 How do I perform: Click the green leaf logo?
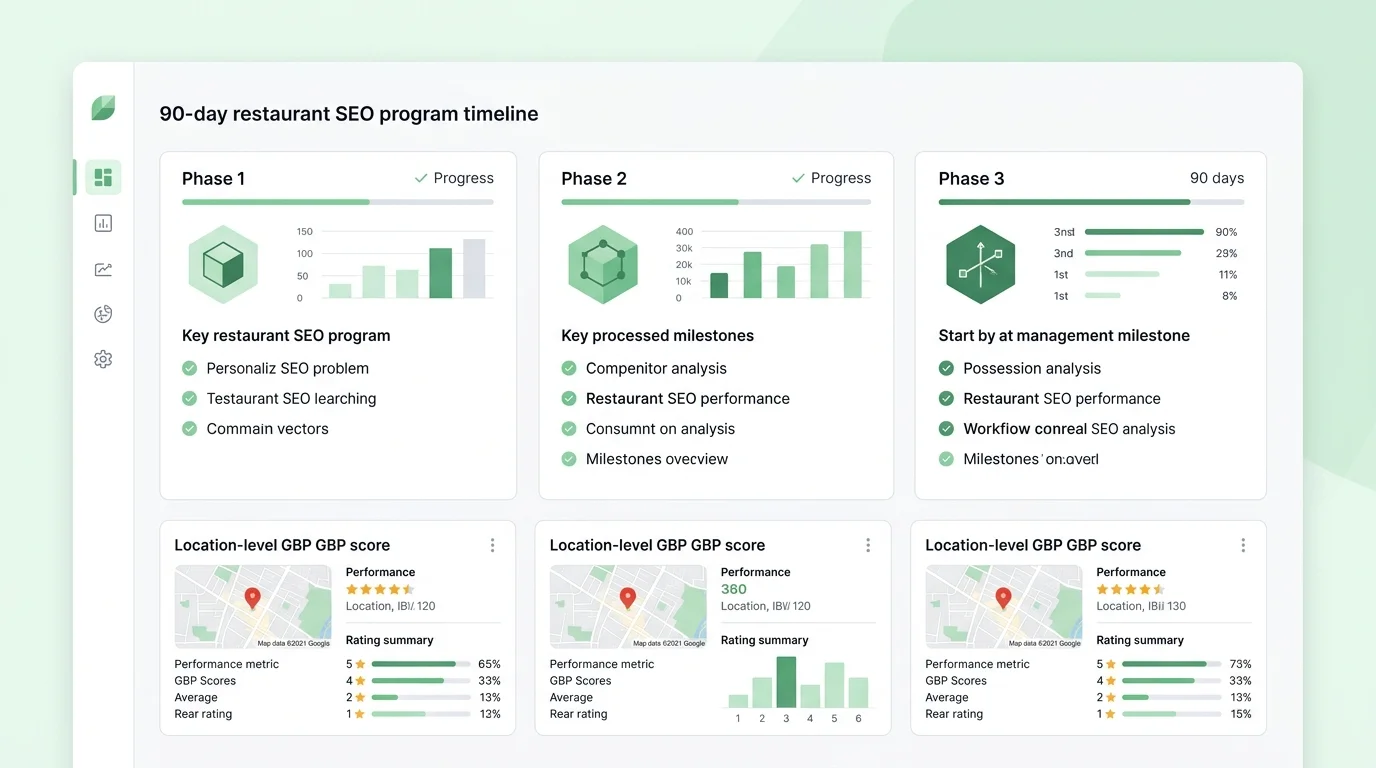tap(103, 108)
